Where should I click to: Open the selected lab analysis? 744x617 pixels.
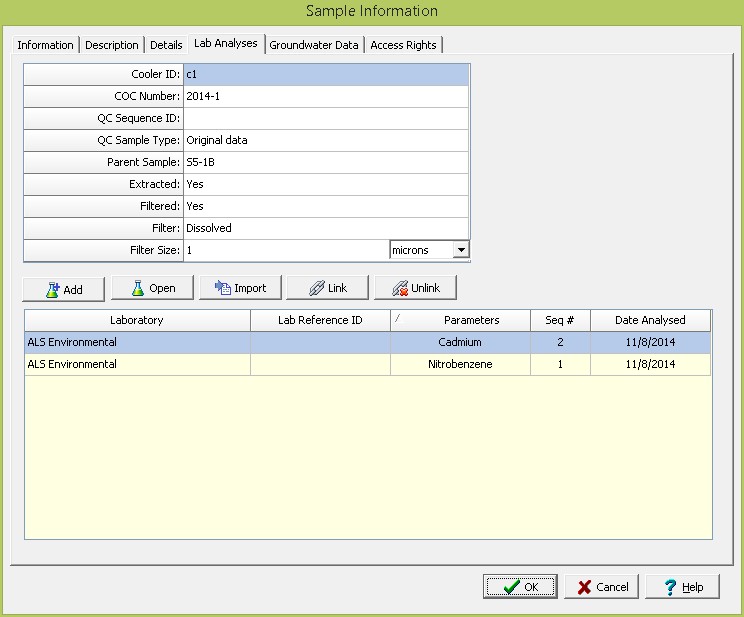(152, 288)
